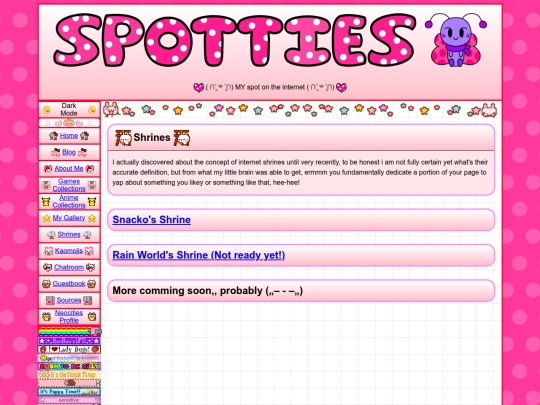Open the Blog page
Viewport: 540px width, 405px height.
(x=69, y=152)
